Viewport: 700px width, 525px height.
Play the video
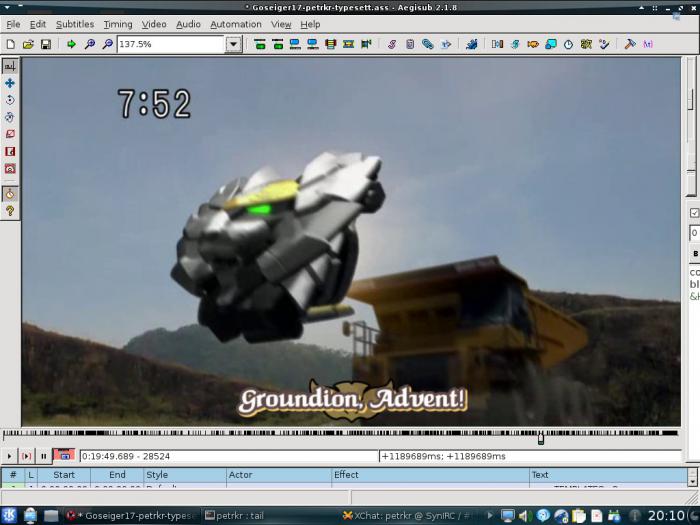[9, 456]
